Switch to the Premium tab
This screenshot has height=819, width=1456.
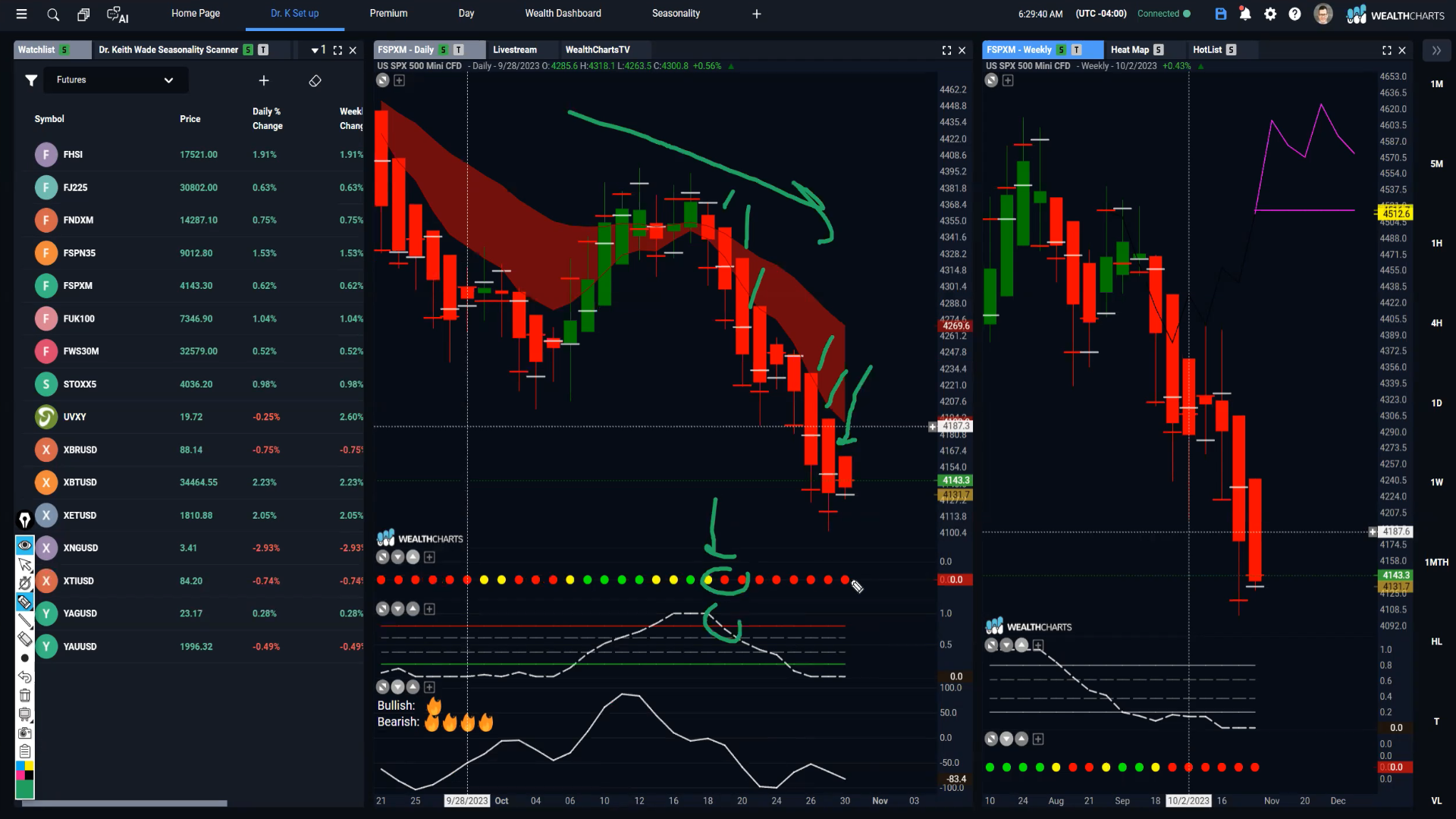(x=388, y=14)
